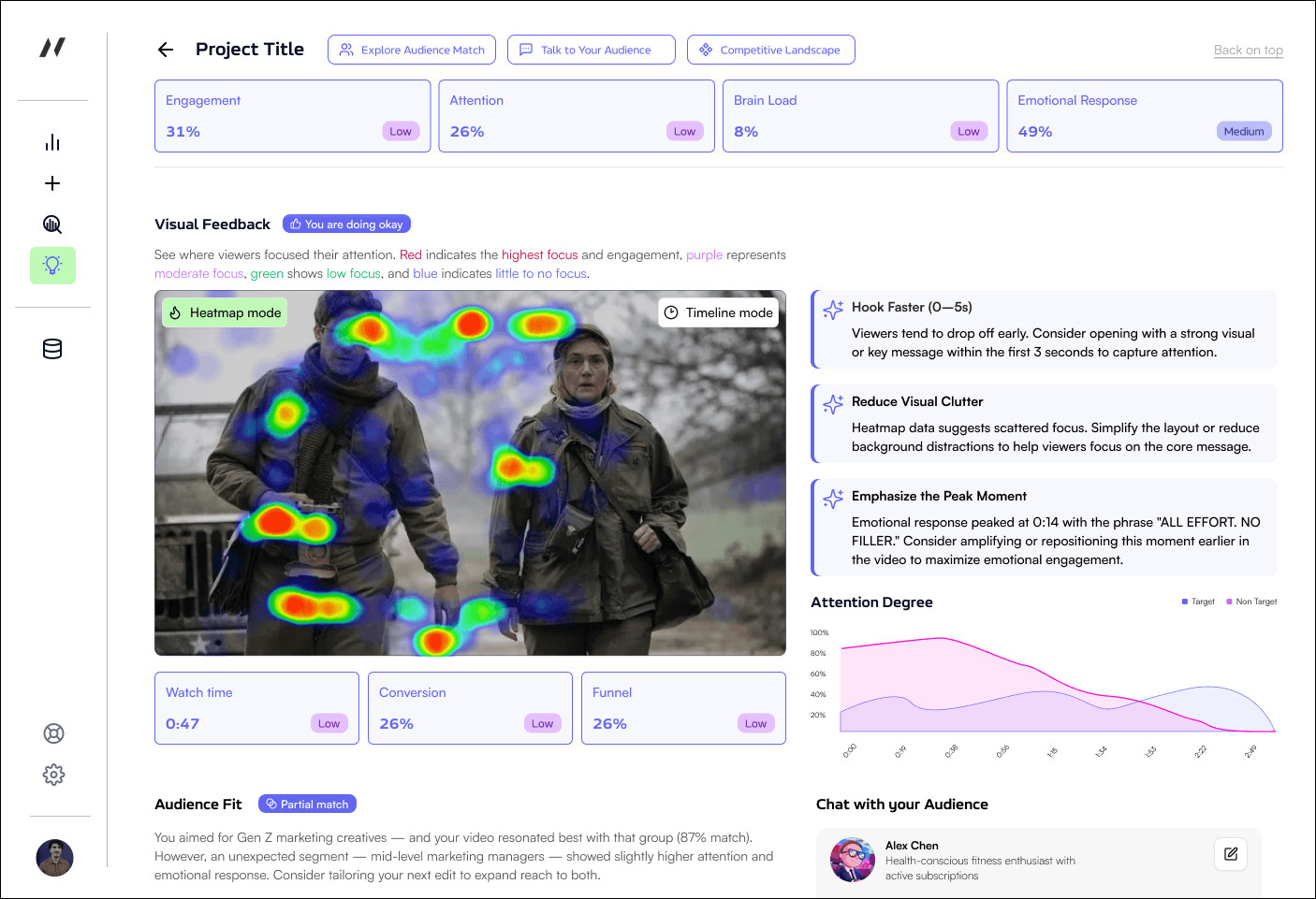The height and width of the screenshot is (899, 1316).
Task: Click the 0:00 mark on chart axis
Action: coord(850,751)
